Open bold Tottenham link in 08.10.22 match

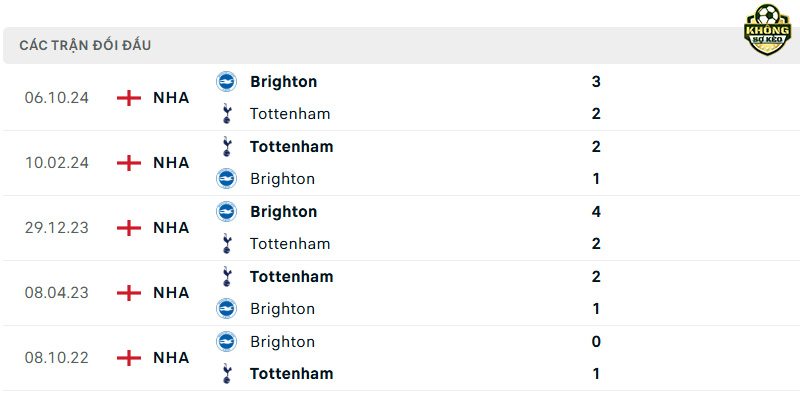(x=291, y=373)
